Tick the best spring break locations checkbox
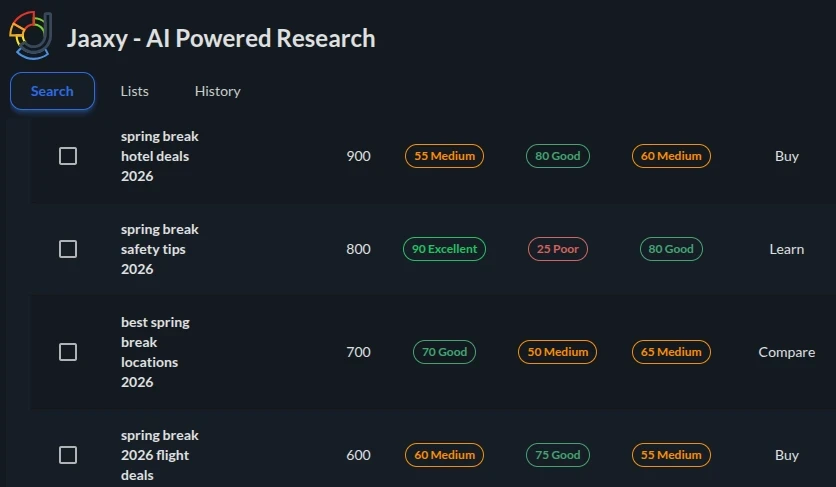 click(x=68, y=352)
